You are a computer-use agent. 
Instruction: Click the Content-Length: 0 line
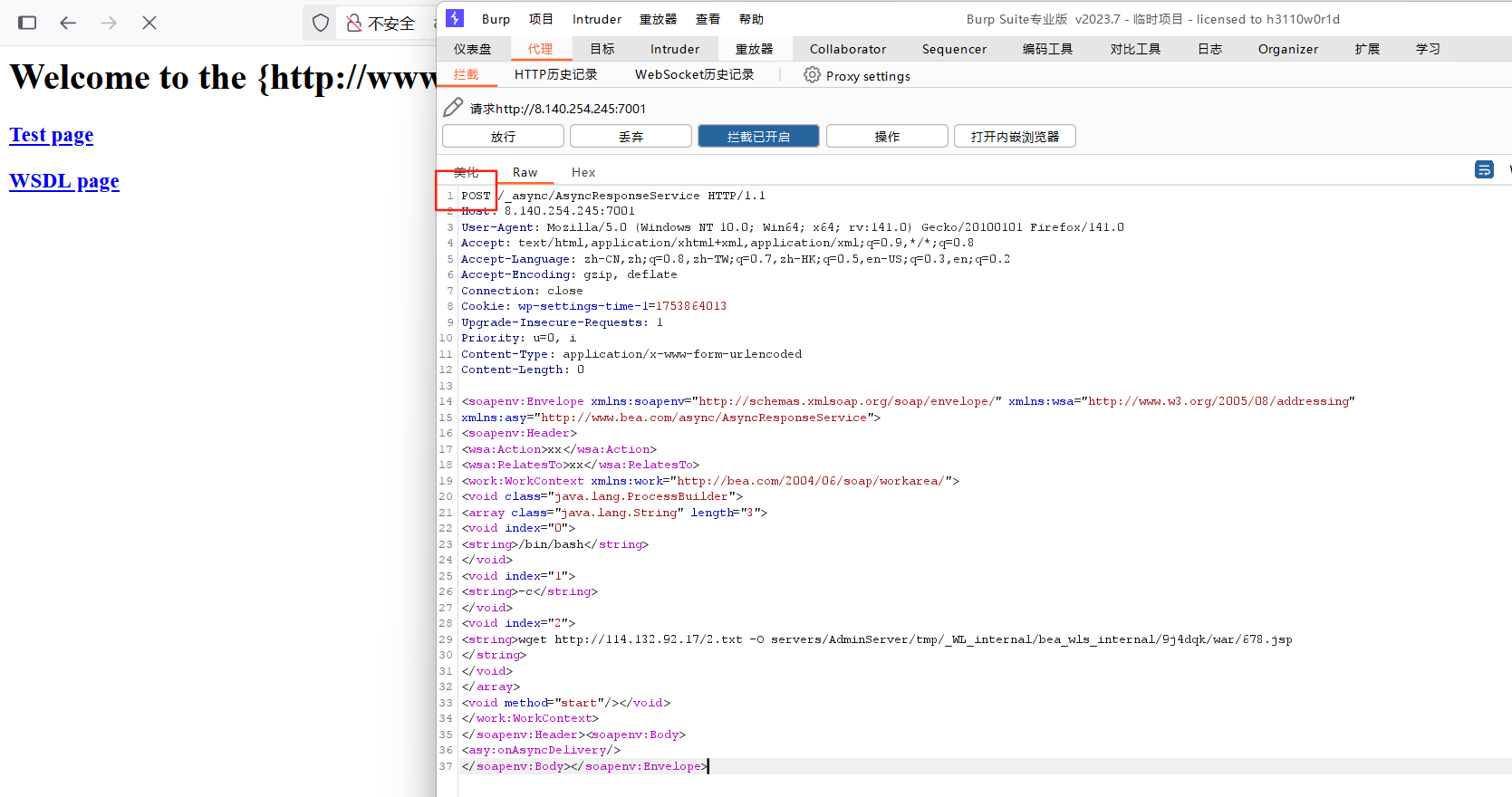click(523, 370)
